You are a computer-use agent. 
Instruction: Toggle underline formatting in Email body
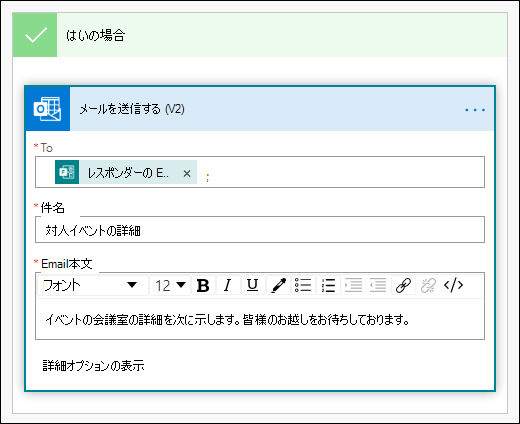pyautogui.click(x=252, y=286)
